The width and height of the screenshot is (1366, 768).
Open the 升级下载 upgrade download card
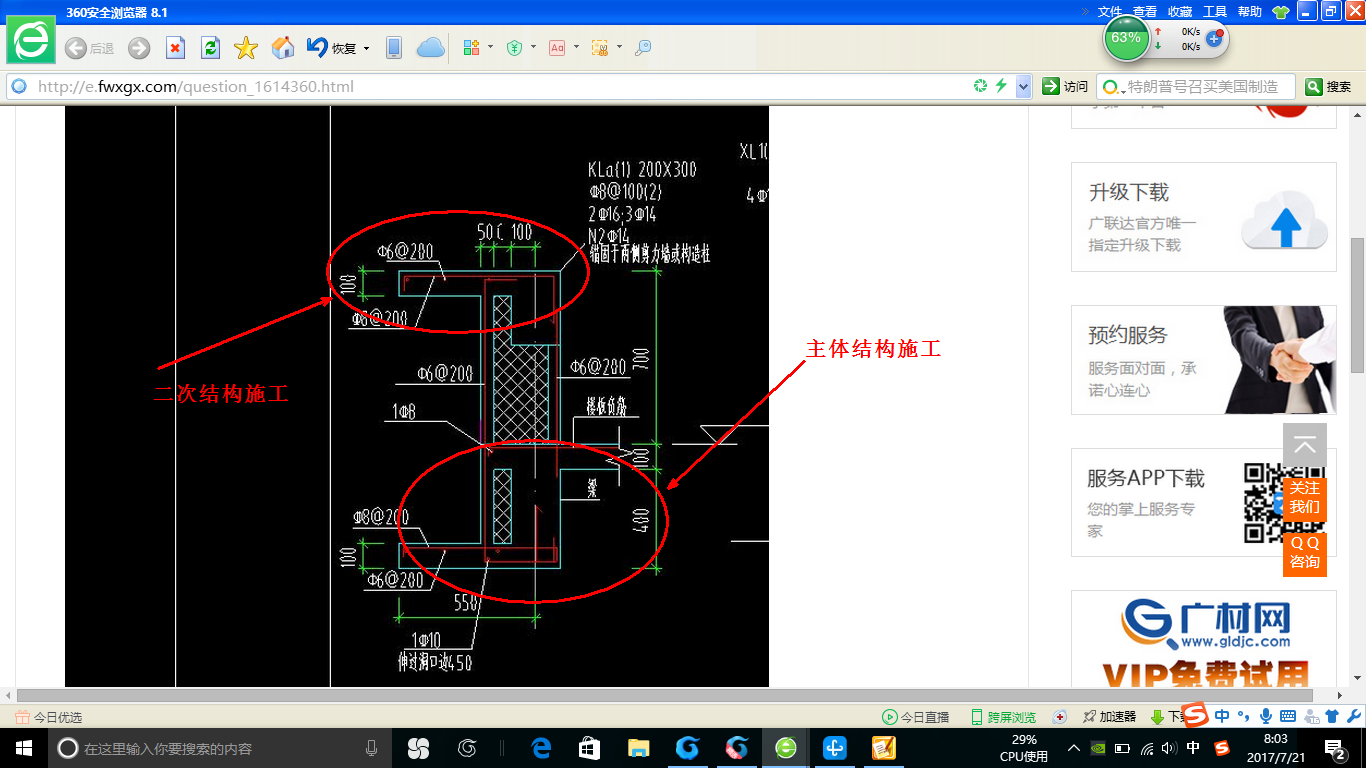tap(1204, 216)
